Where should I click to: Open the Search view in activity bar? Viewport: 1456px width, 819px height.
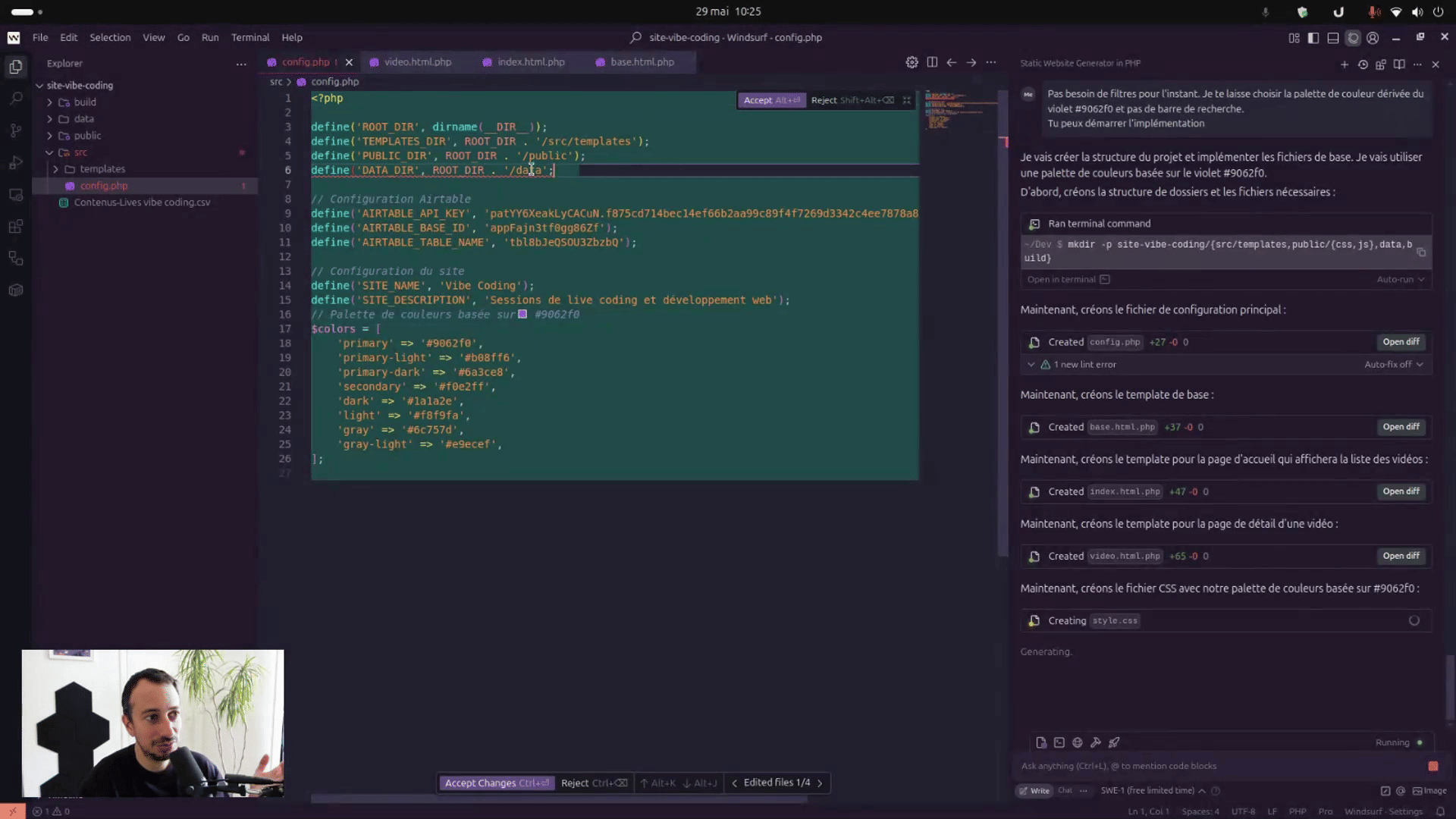point(16,99)
